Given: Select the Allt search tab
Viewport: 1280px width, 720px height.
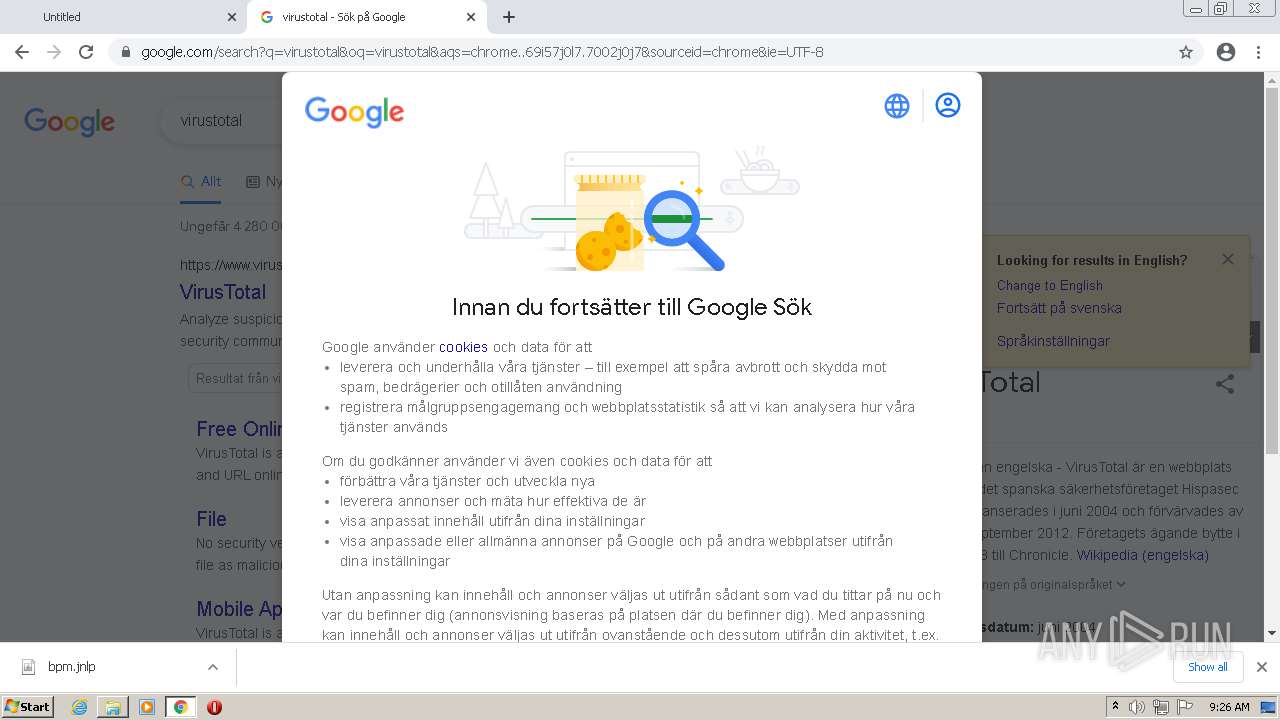Looking at the screenshot, I should [201, 181].
